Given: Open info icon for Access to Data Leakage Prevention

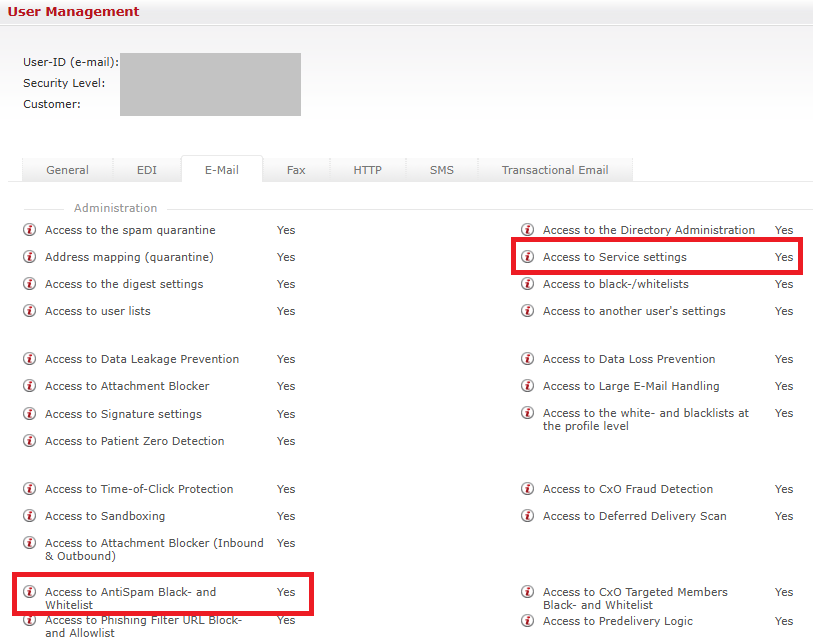Looking at the screenshot, I should tap(30, 359).
